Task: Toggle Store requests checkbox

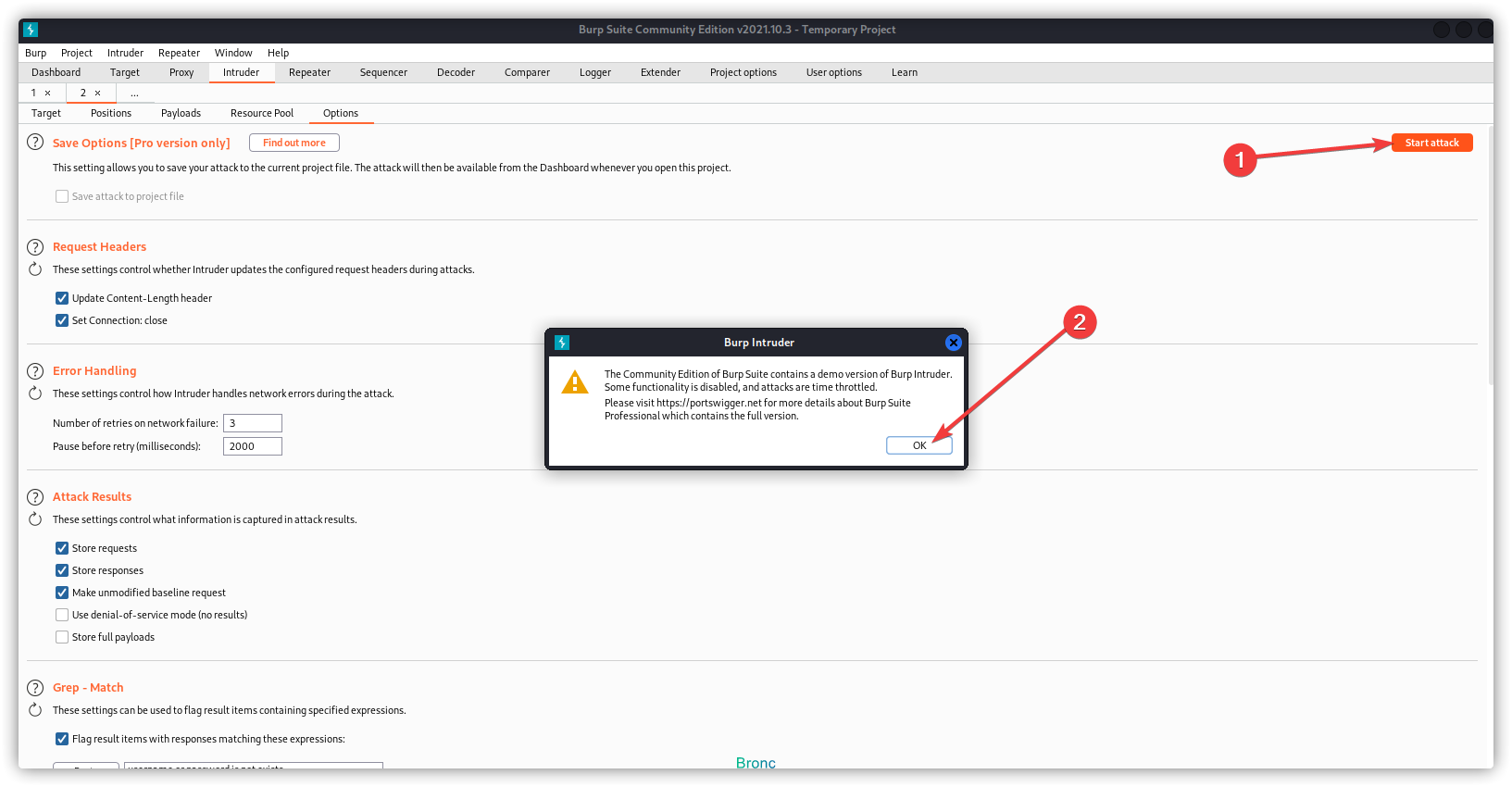Action: tap(62, 548)
